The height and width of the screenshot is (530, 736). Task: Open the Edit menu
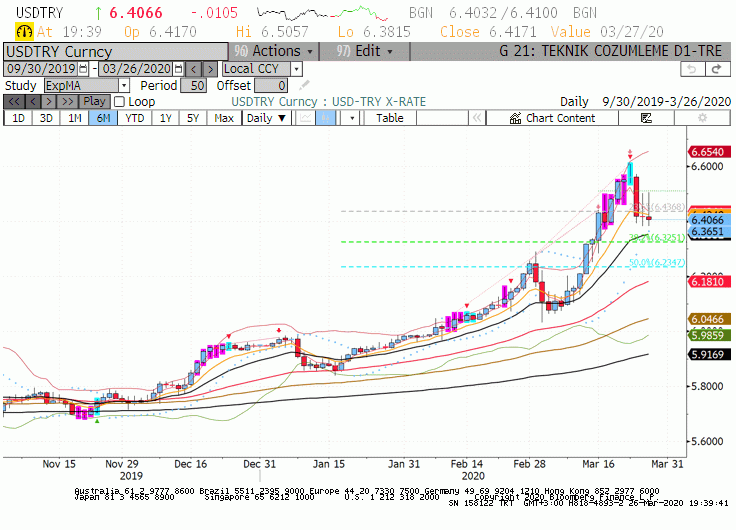pos(364,51)
